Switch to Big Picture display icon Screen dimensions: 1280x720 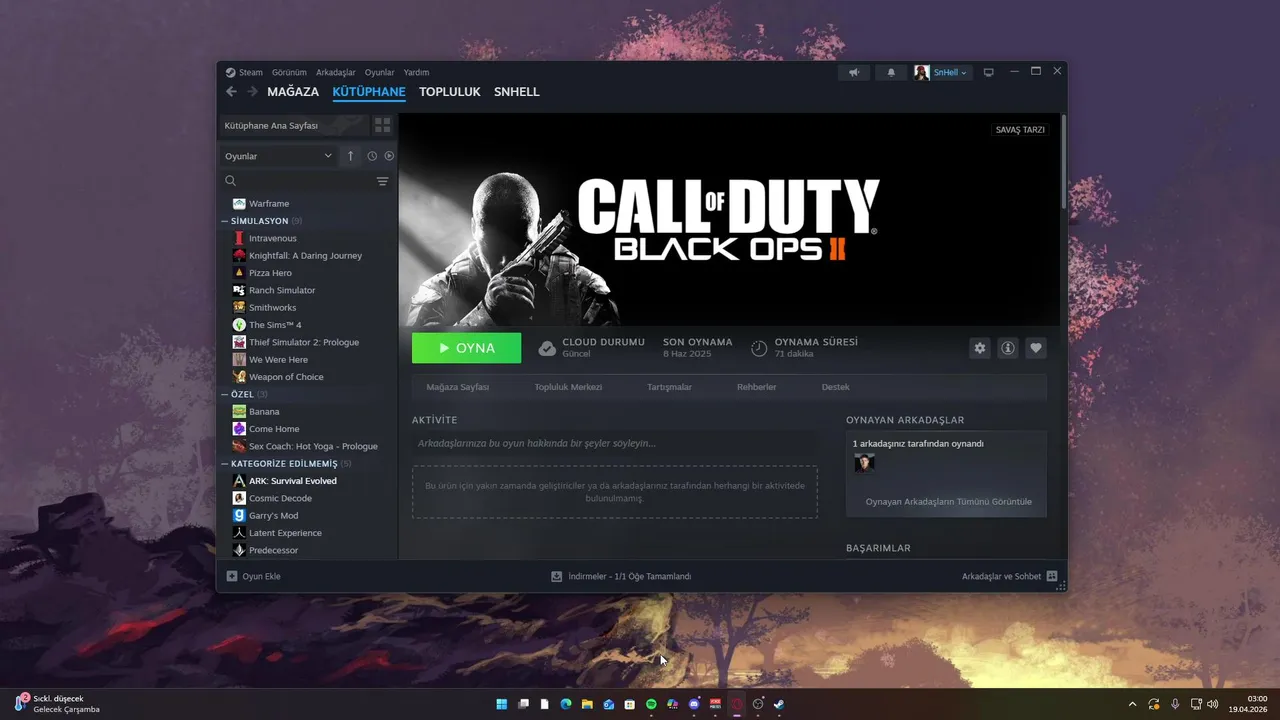[989, 72]
